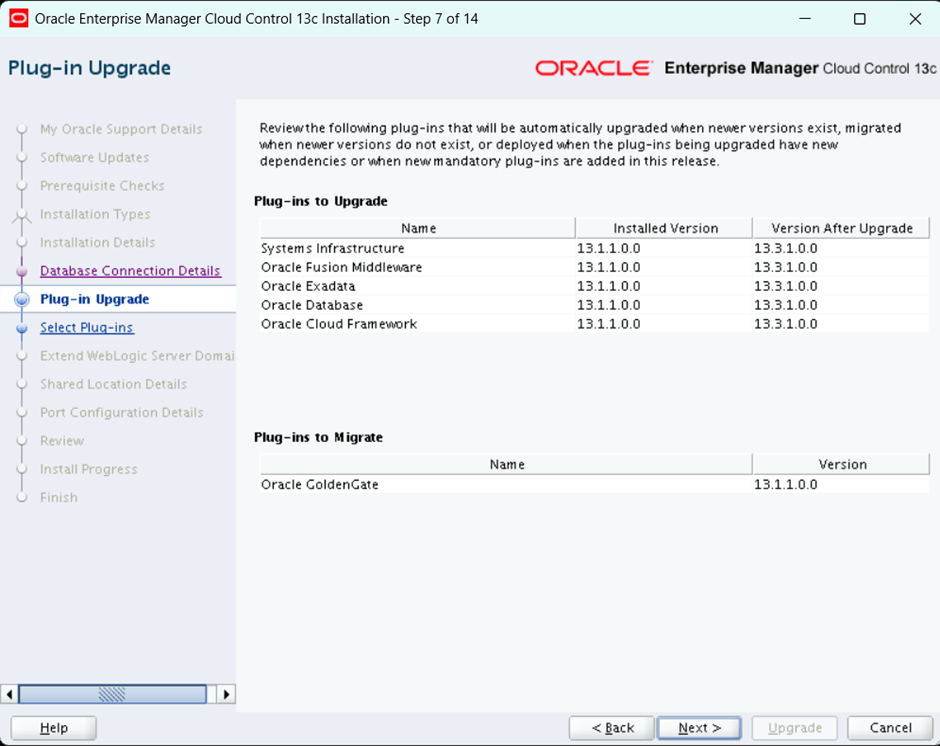Open the Database Connection Details step link
Screen dimensions: 940x746
[130, 271]
